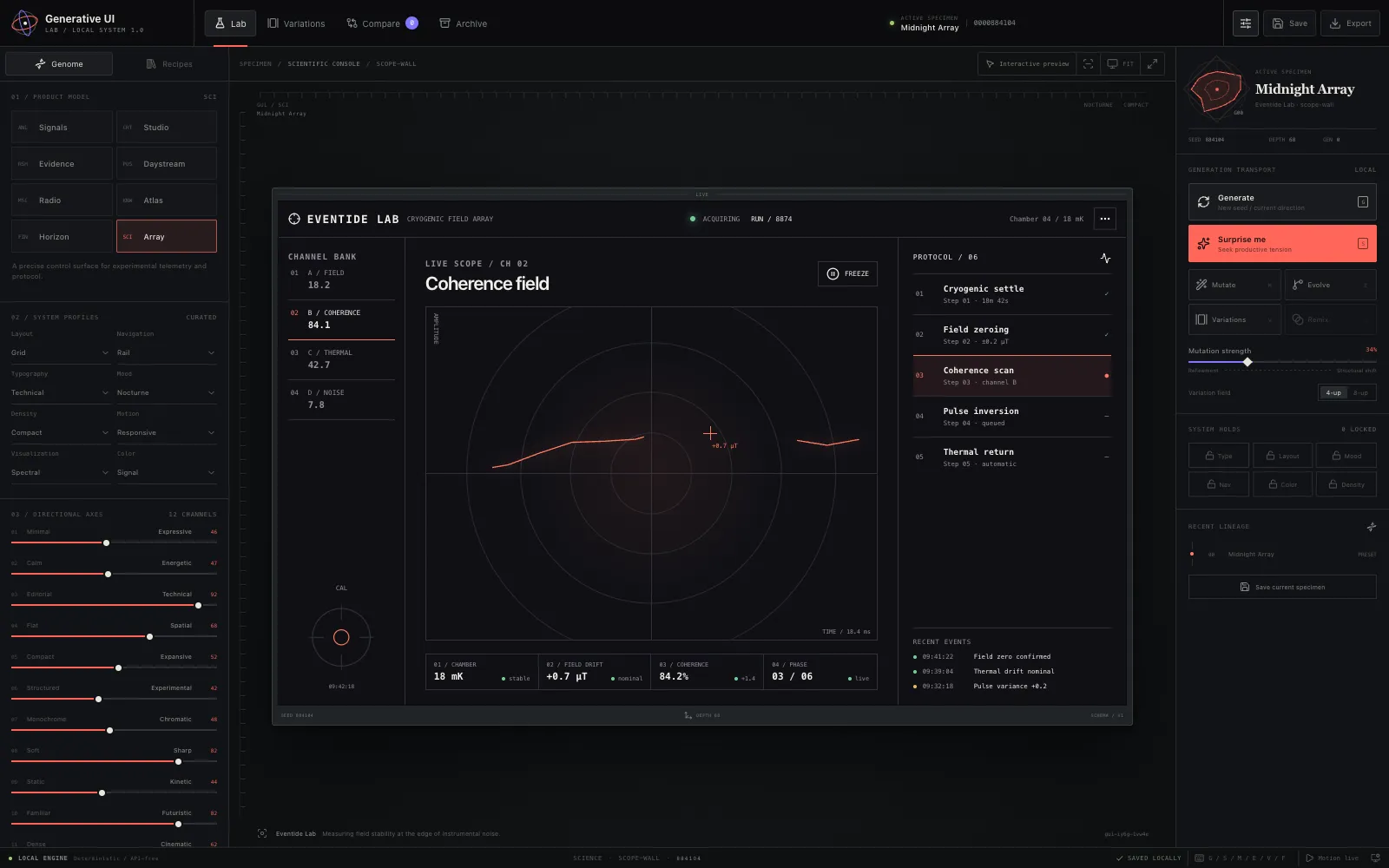The height and width of the screenshot is (868, 1389).
Task: Toggle the Mood system hold lock
Action: 1346,455
